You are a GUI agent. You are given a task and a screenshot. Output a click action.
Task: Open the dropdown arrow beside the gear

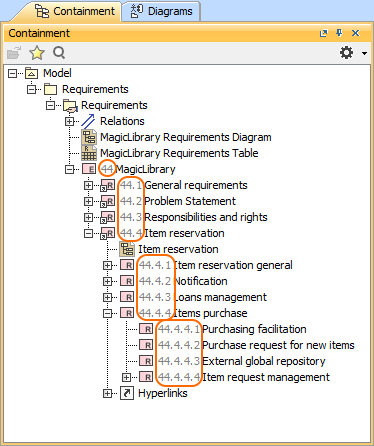(364, 53)
